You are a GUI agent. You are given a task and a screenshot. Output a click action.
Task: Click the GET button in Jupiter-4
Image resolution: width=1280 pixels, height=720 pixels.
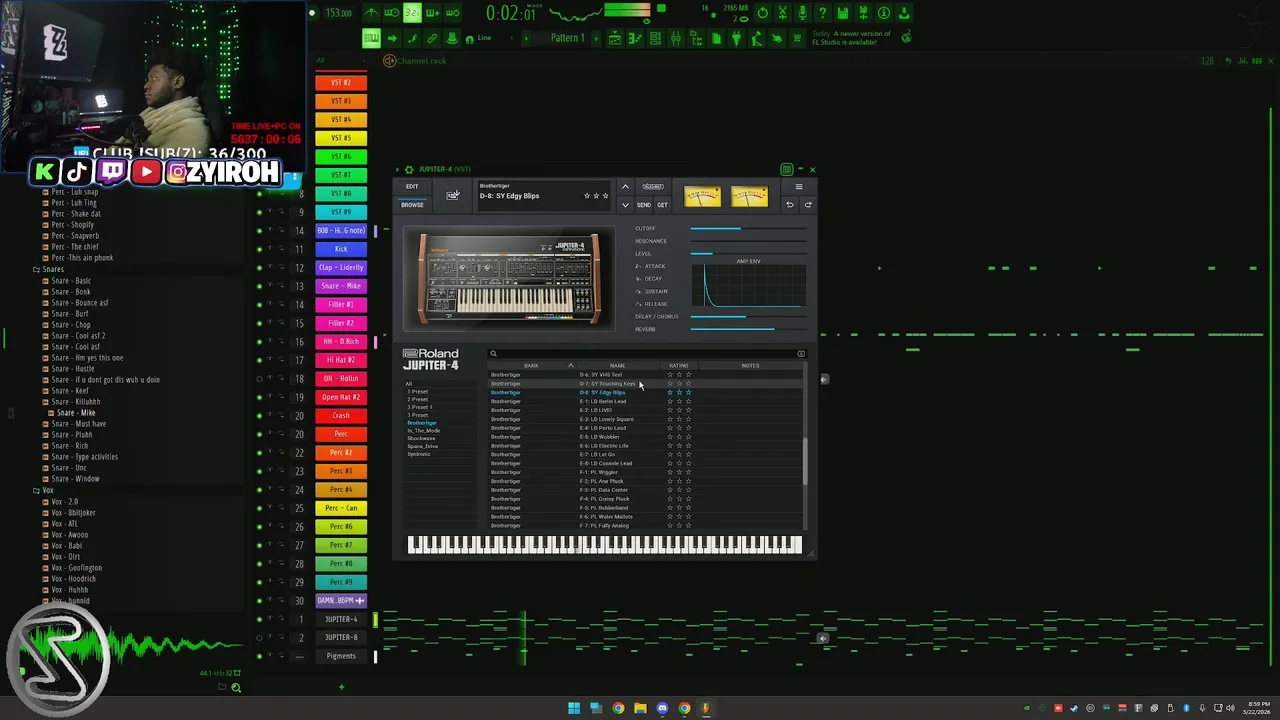coord(662,205)
